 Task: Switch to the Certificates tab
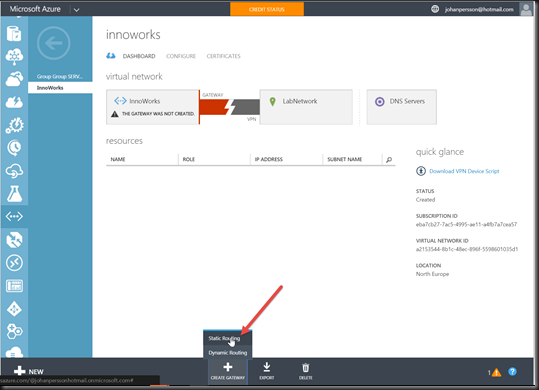coord(223,56)
